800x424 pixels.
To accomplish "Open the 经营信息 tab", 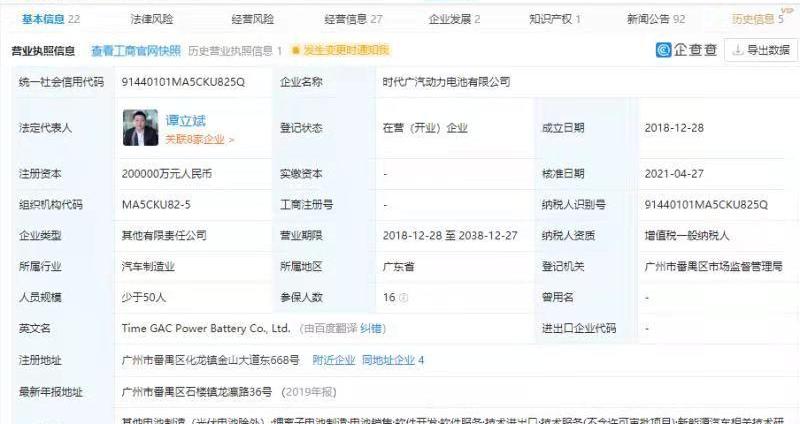I will pyautogui.click(x=353, y=19).
